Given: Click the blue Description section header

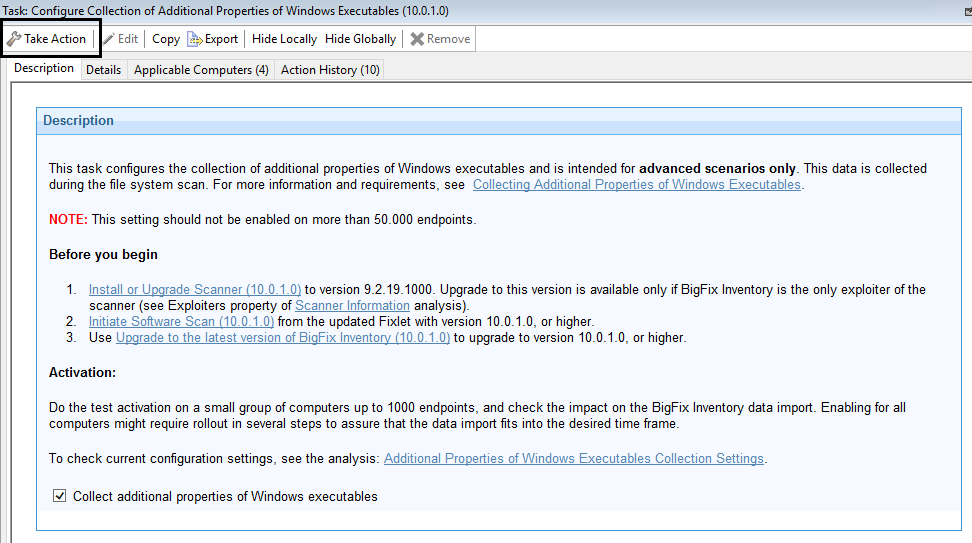Looking at the screenshot, I should coord(78,121).
